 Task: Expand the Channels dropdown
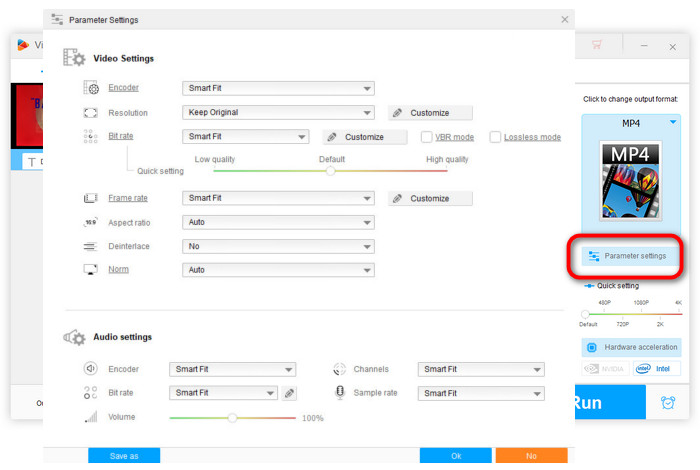[x=481, y=370]
